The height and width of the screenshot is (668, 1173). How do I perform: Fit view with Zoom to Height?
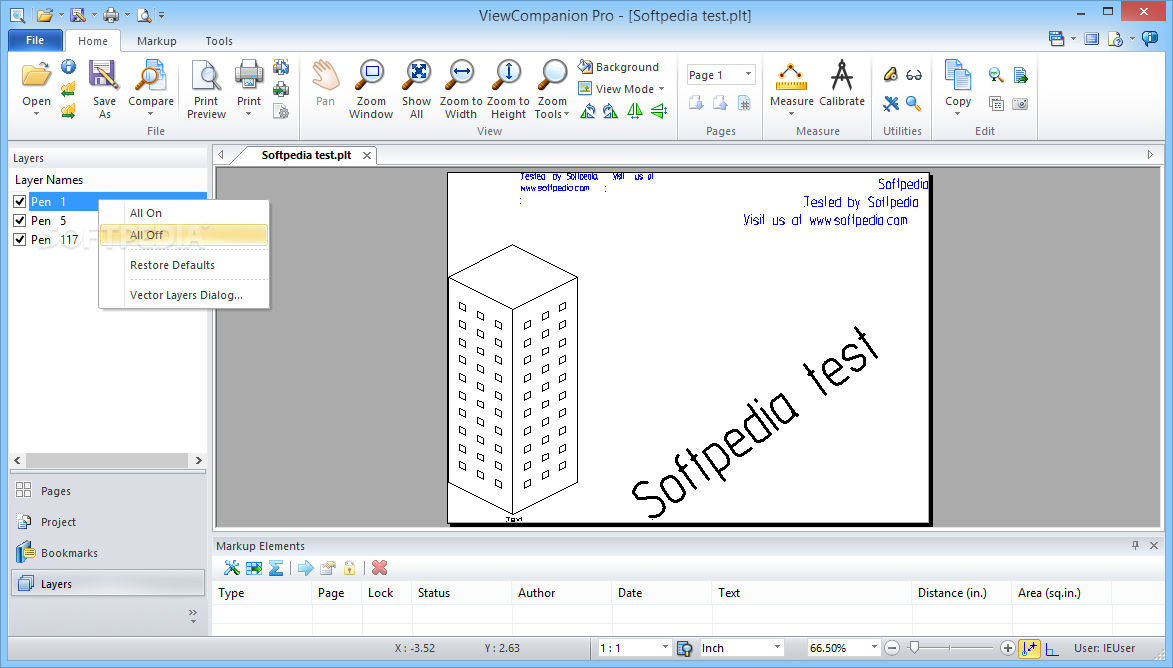pos(508,89)
